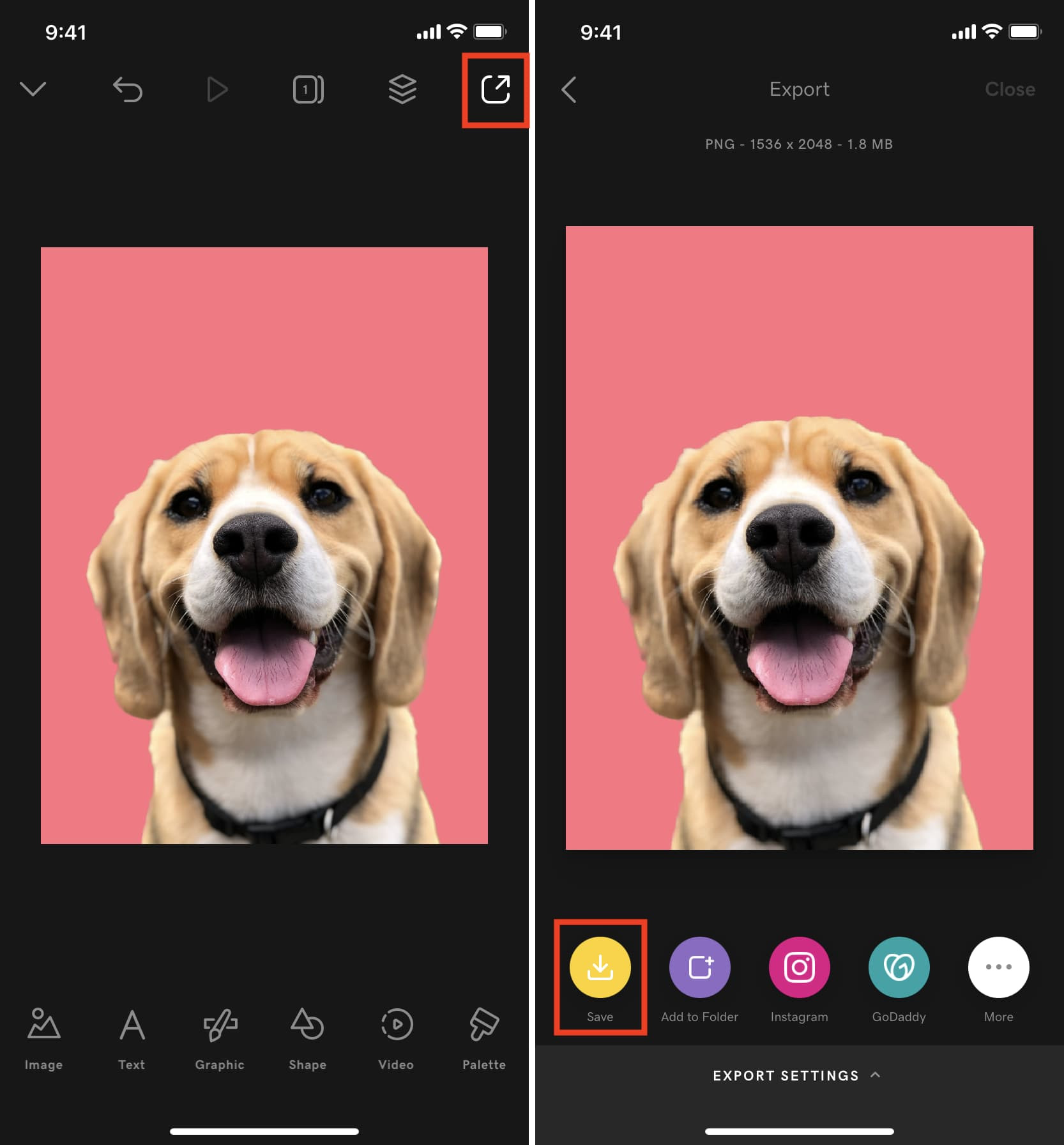Open the Palette tool

[484, 1039]
